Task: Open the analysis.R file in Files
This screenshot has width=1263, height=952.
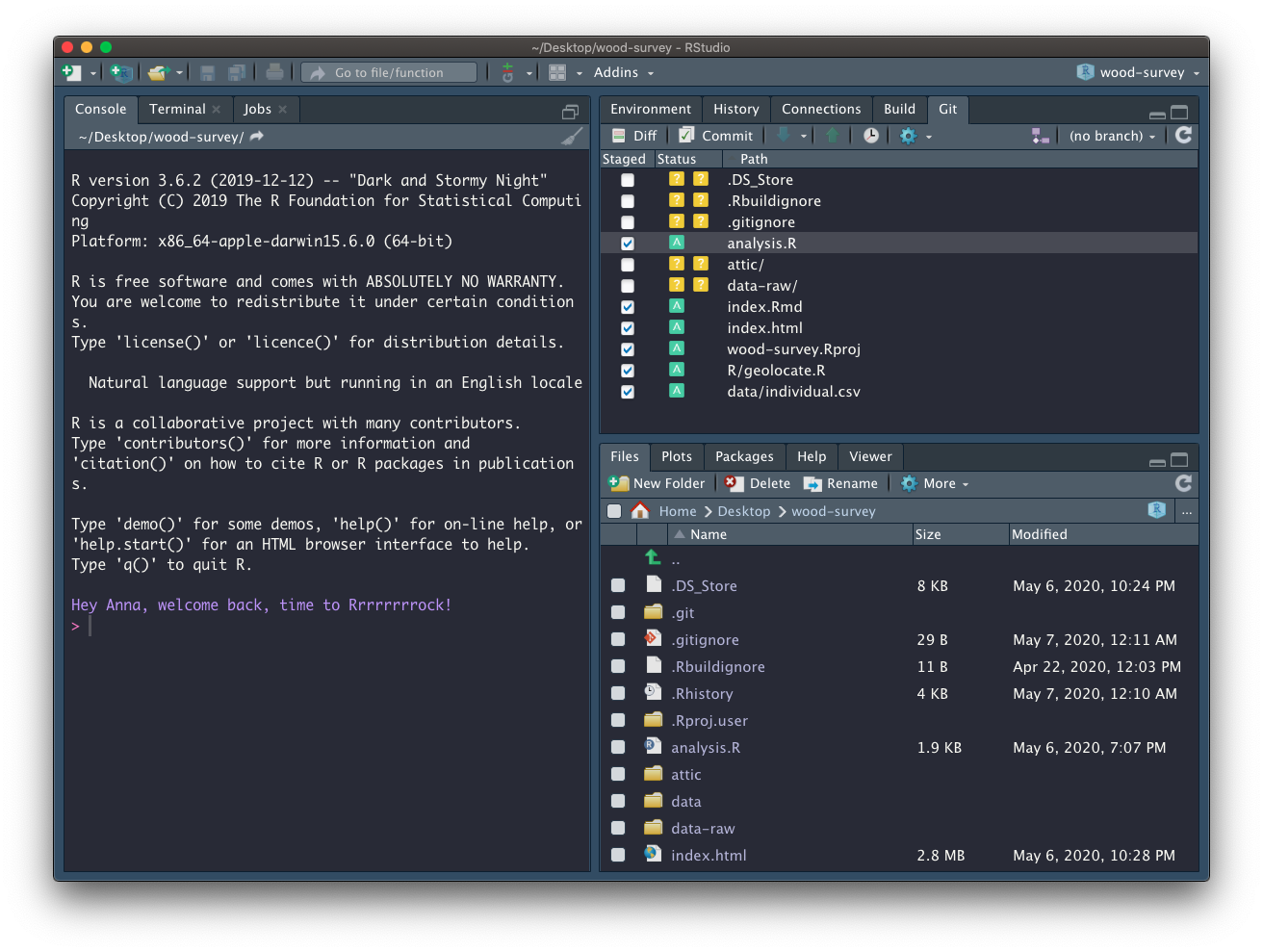Action: pos(706,747)
